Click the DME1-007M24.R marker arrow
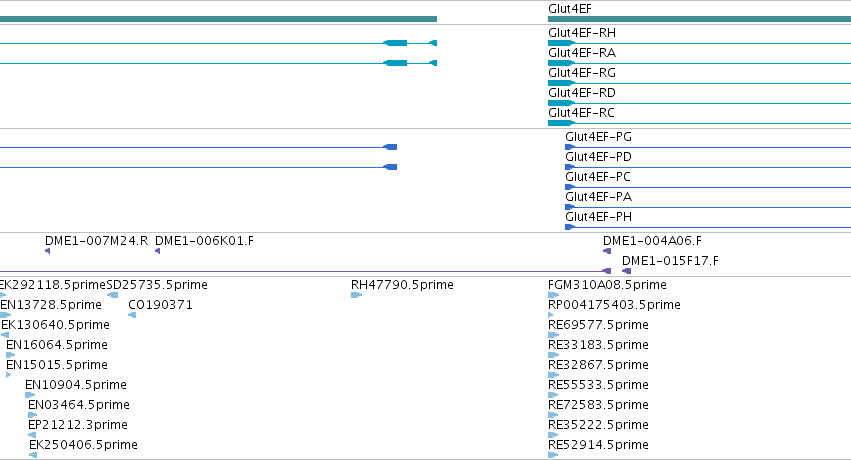The width and height of the screenshot is (851, 460). pos(48,251)
